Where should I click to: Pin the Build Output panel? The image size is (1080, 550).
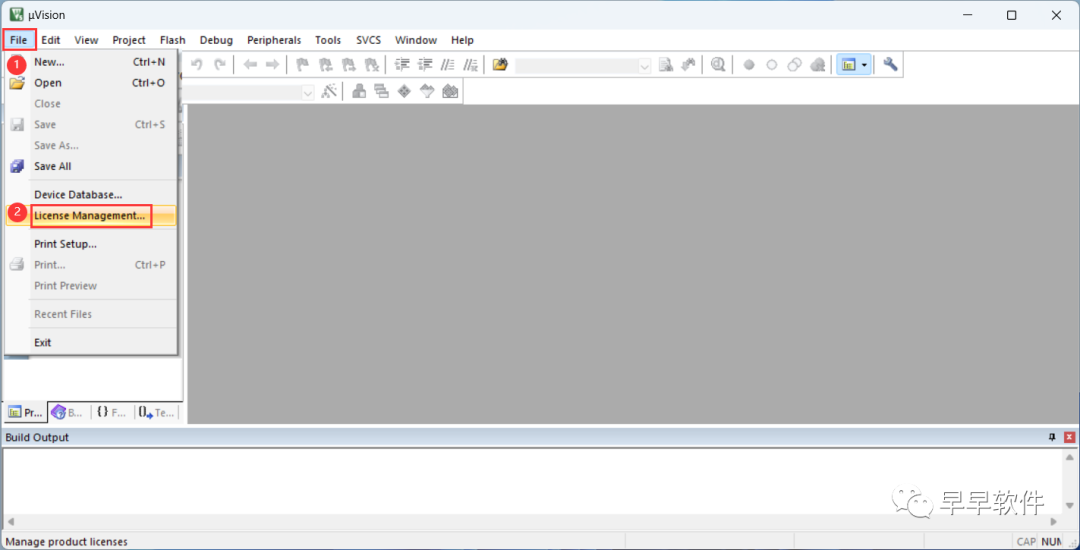click(x=1052, y=437)
